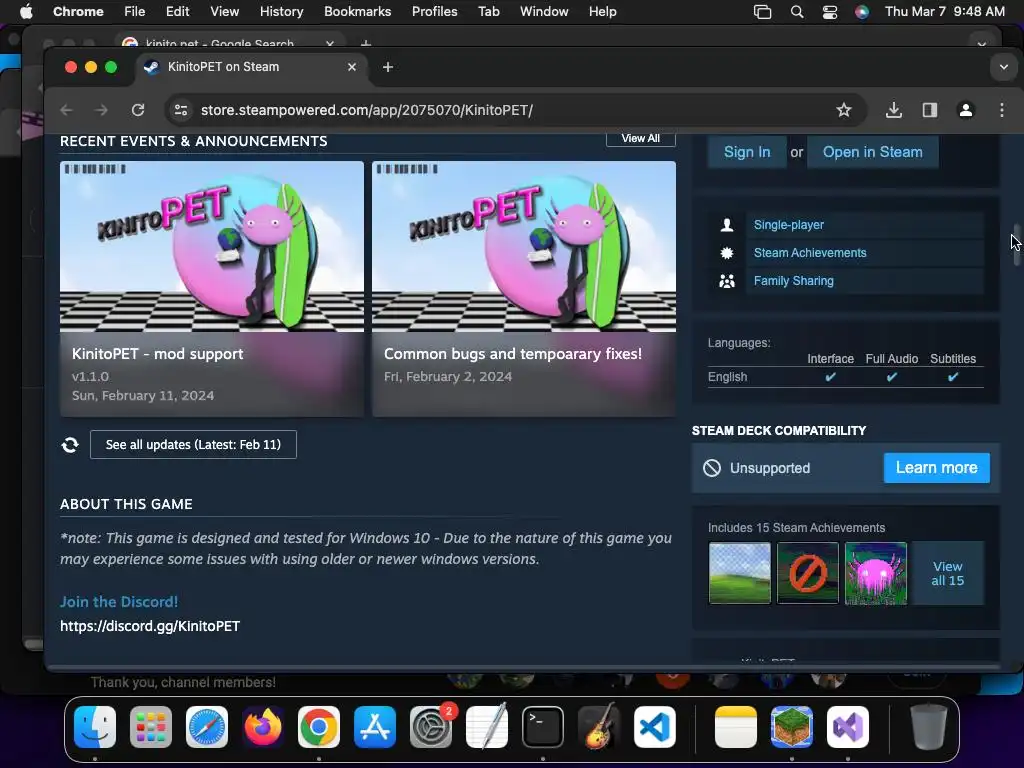Open Spotlight search in menu bar
Image resolution: width=1024 pixels, height=768 pixels.
[x=797, y=12]
